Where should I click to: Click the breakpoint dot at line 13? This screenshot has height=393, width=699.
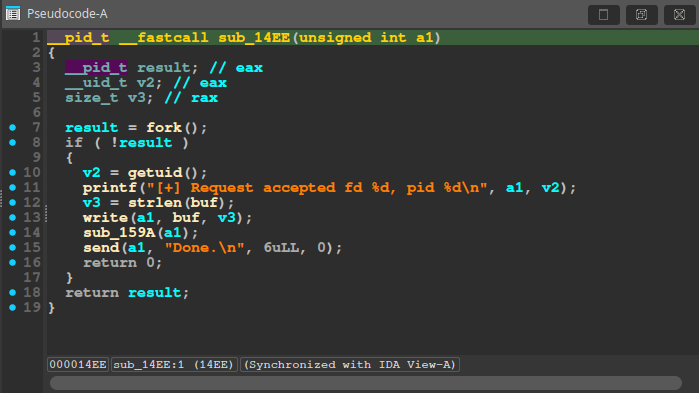pyautogui.click(x=12, y=217)
